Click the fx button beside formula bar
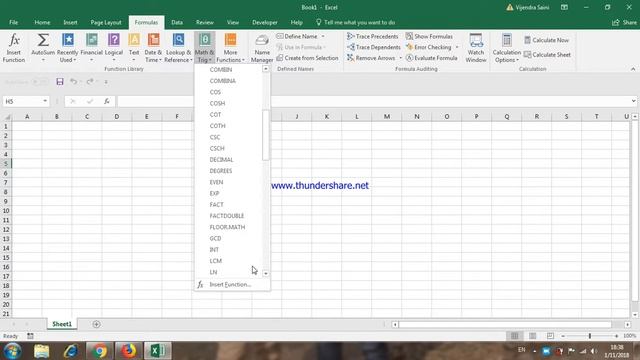 (x=107, y=101)
